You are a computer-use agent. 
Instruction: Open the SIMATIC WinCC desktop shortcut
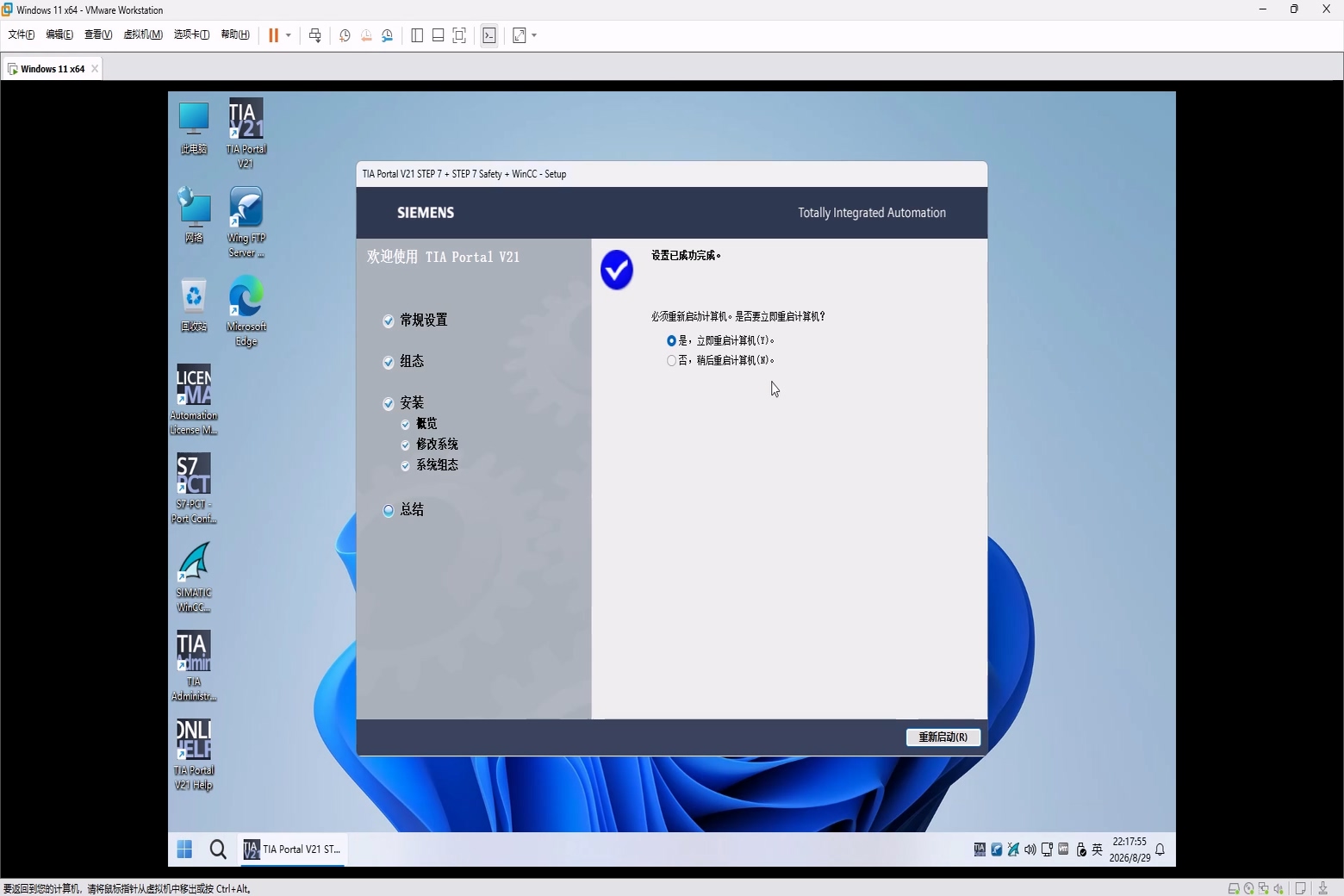194,576
